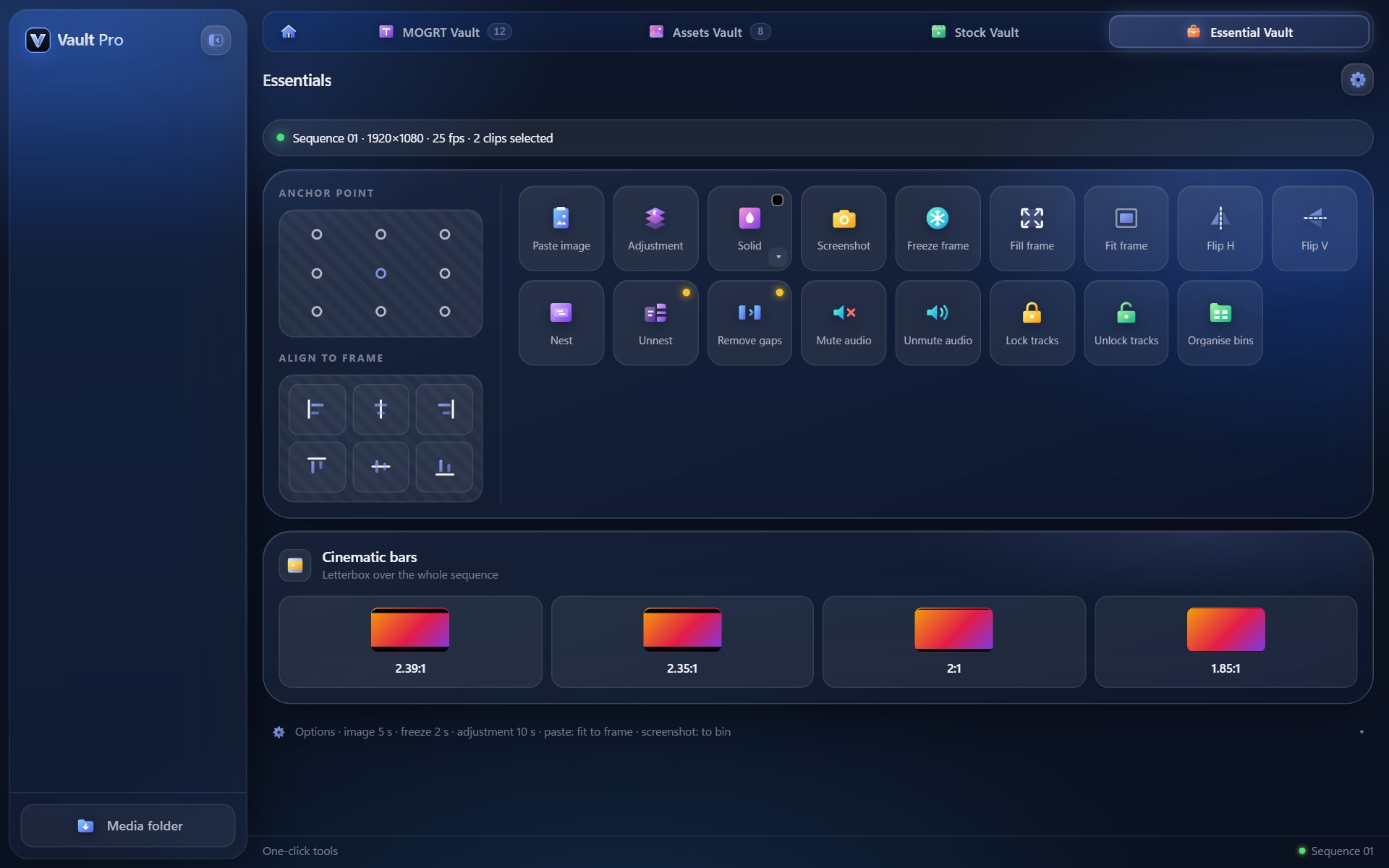The width and height of the screenshot is (1389, 868).
Task: Nest the selected clips
Action: point(561,323)
